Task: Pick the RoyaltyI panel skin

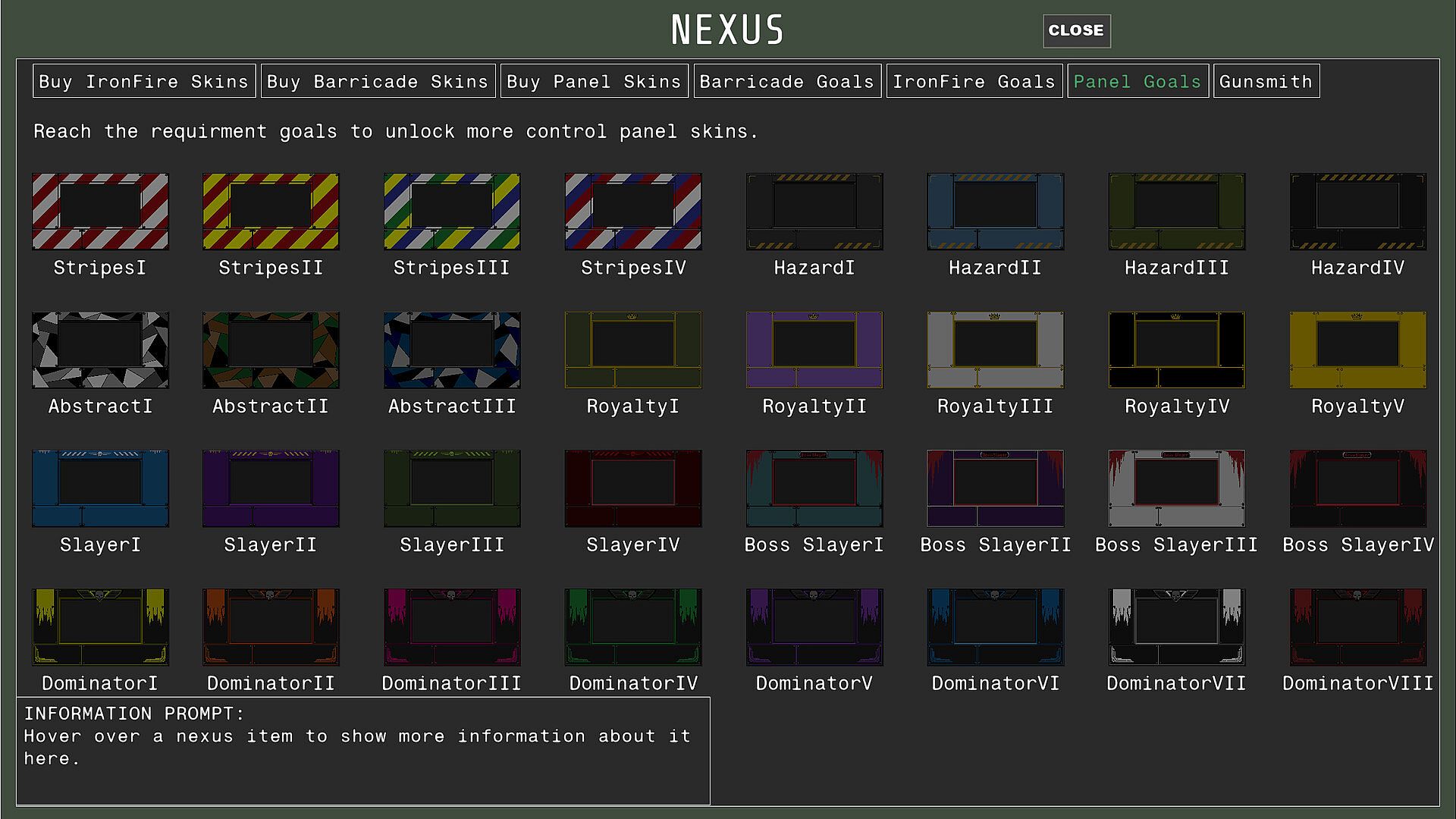Action: point(633,350)
